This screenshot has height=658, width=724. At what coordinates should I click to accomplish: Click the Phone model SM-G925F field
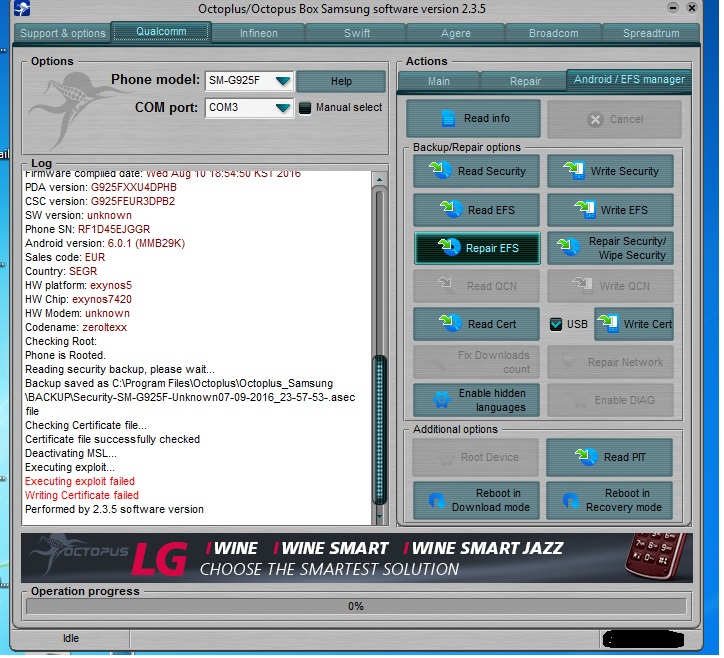point(249,81)
